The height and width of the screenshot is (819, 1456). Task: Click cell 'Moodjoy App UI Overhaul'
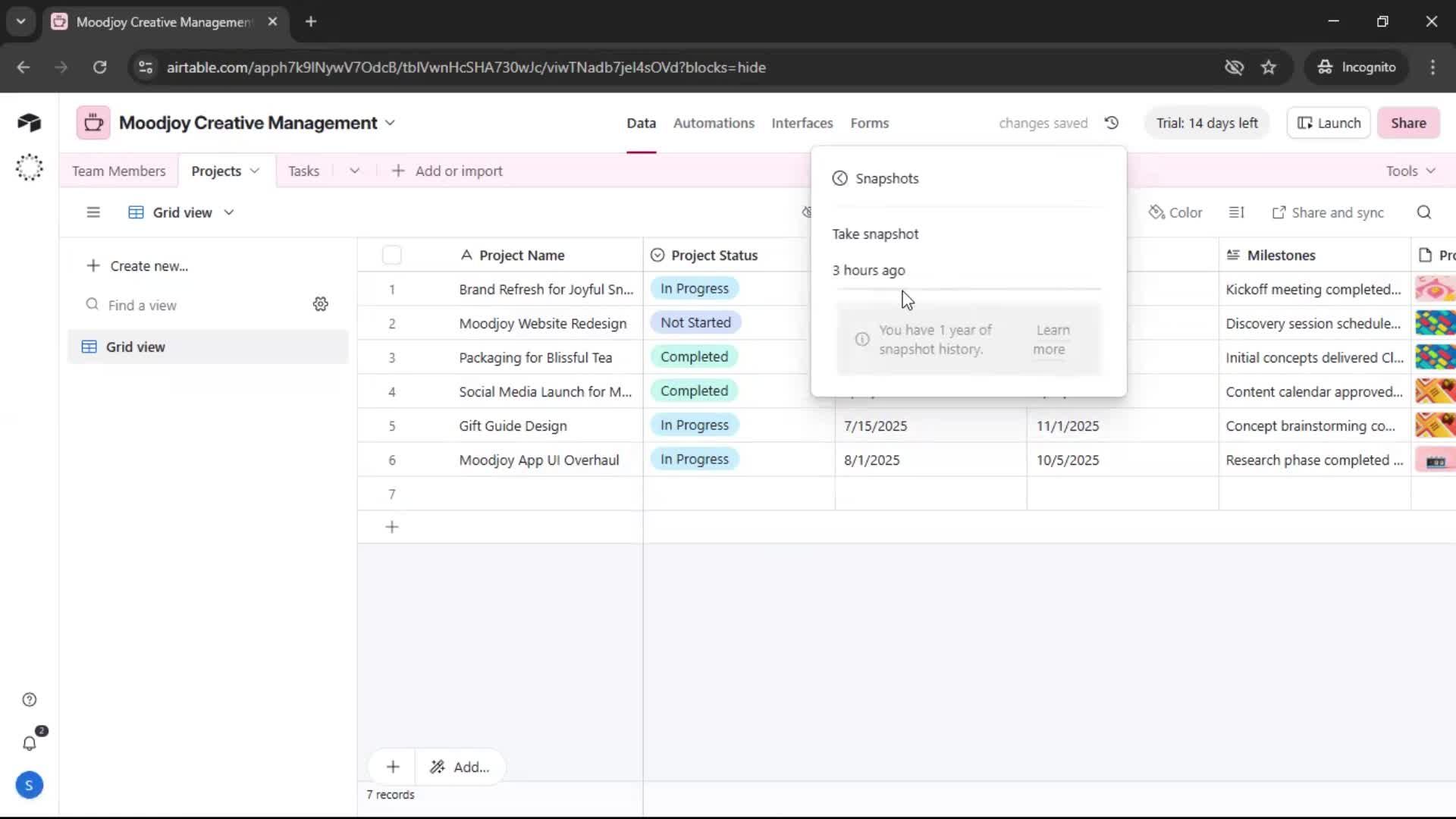pos(539,460)
